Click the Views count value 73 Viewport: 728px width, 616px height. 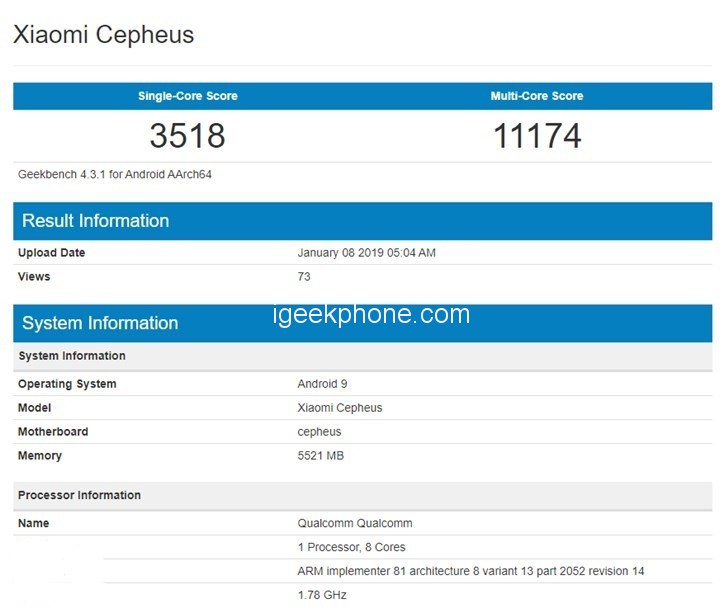coord(304,277)
